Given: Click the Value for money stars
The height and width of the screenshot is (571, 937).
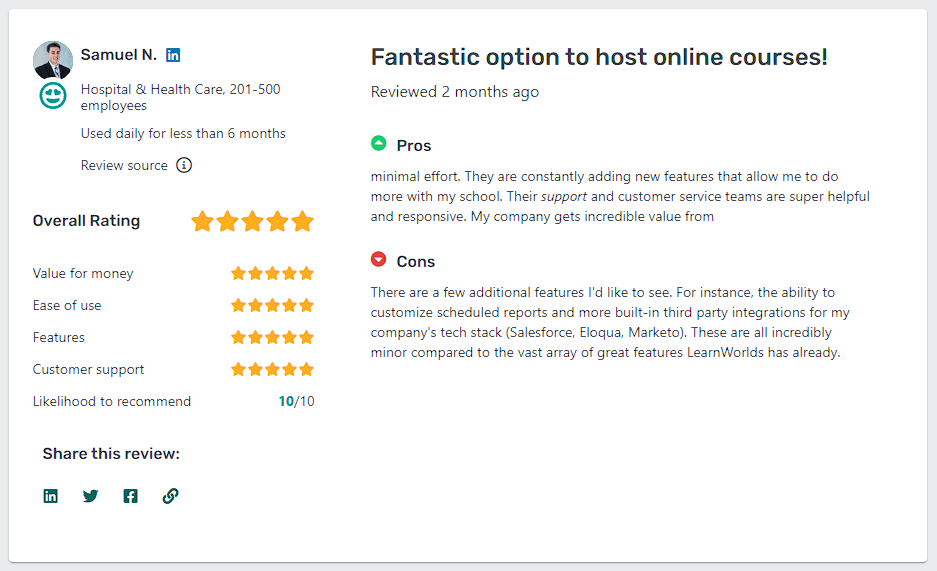Looking at the screenshot, I should tap(272, 273).
